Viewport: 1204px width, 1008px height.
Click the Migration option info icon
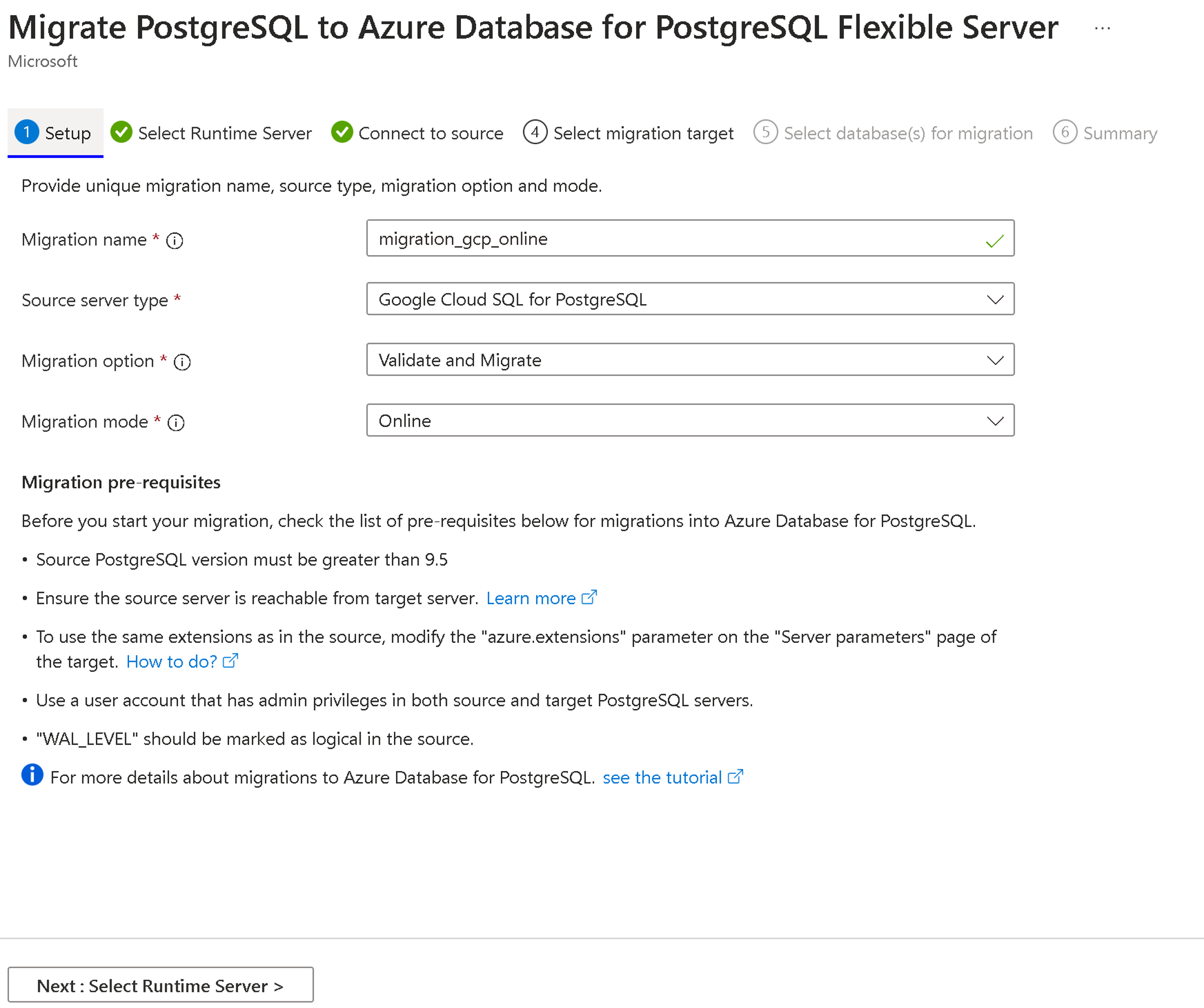point(182,362)
